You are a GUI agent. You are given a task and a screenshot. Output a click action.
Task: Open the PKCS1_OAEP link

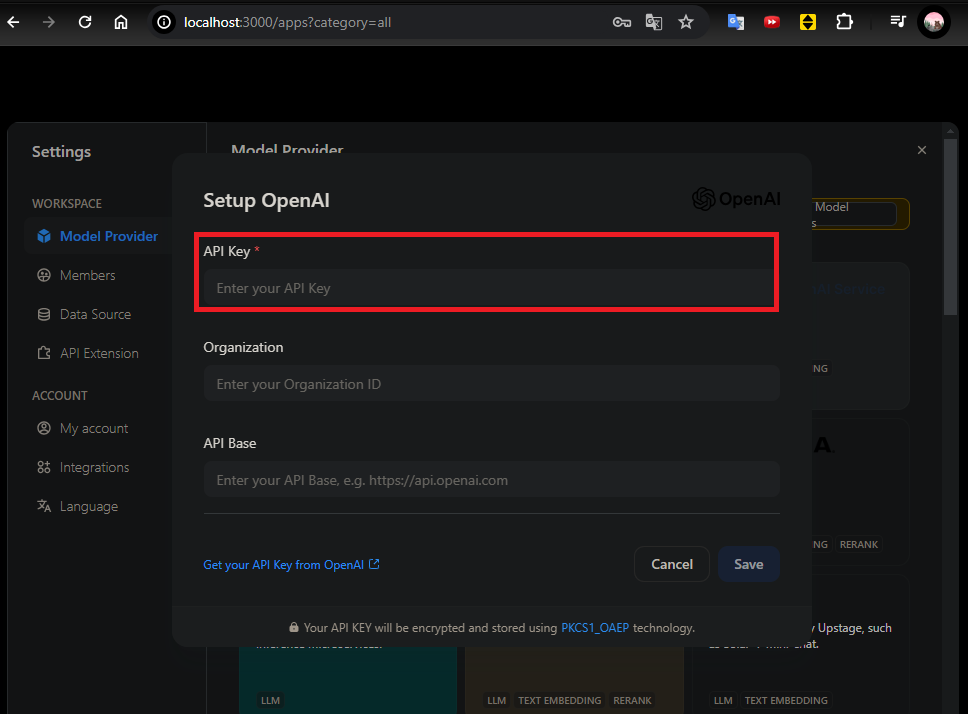[595, 628]
